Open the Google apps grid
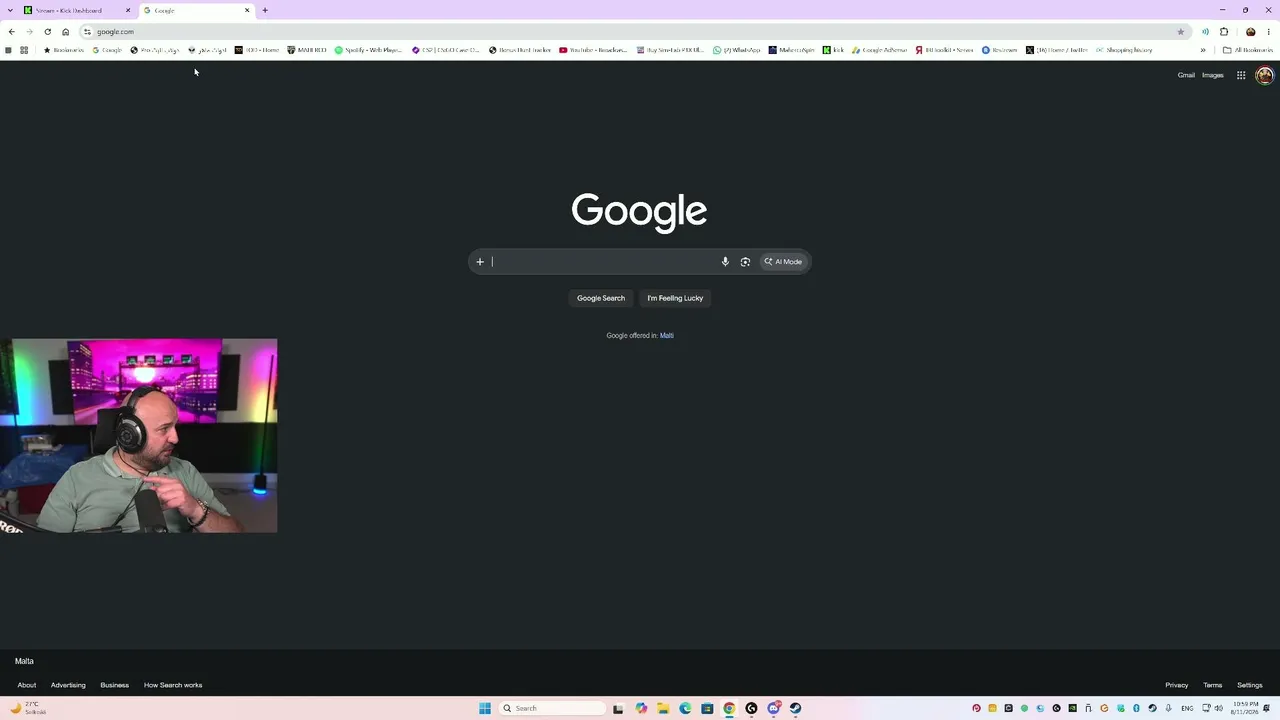The width and height of the screenshot is (1280, 720). pyautogui.click(x=1241, y=75)
